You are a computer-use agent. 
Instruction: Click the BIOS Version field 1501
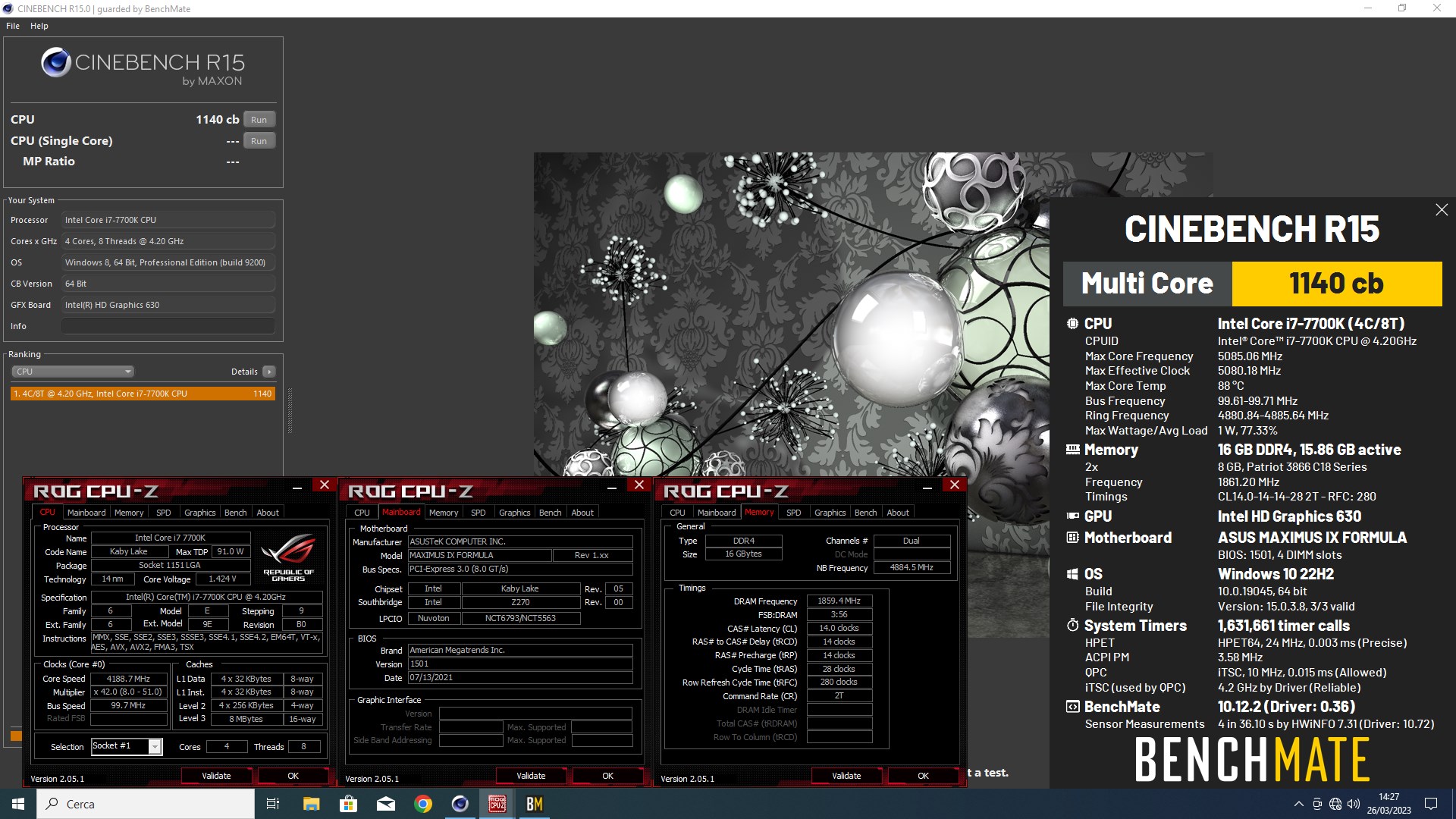520,664
